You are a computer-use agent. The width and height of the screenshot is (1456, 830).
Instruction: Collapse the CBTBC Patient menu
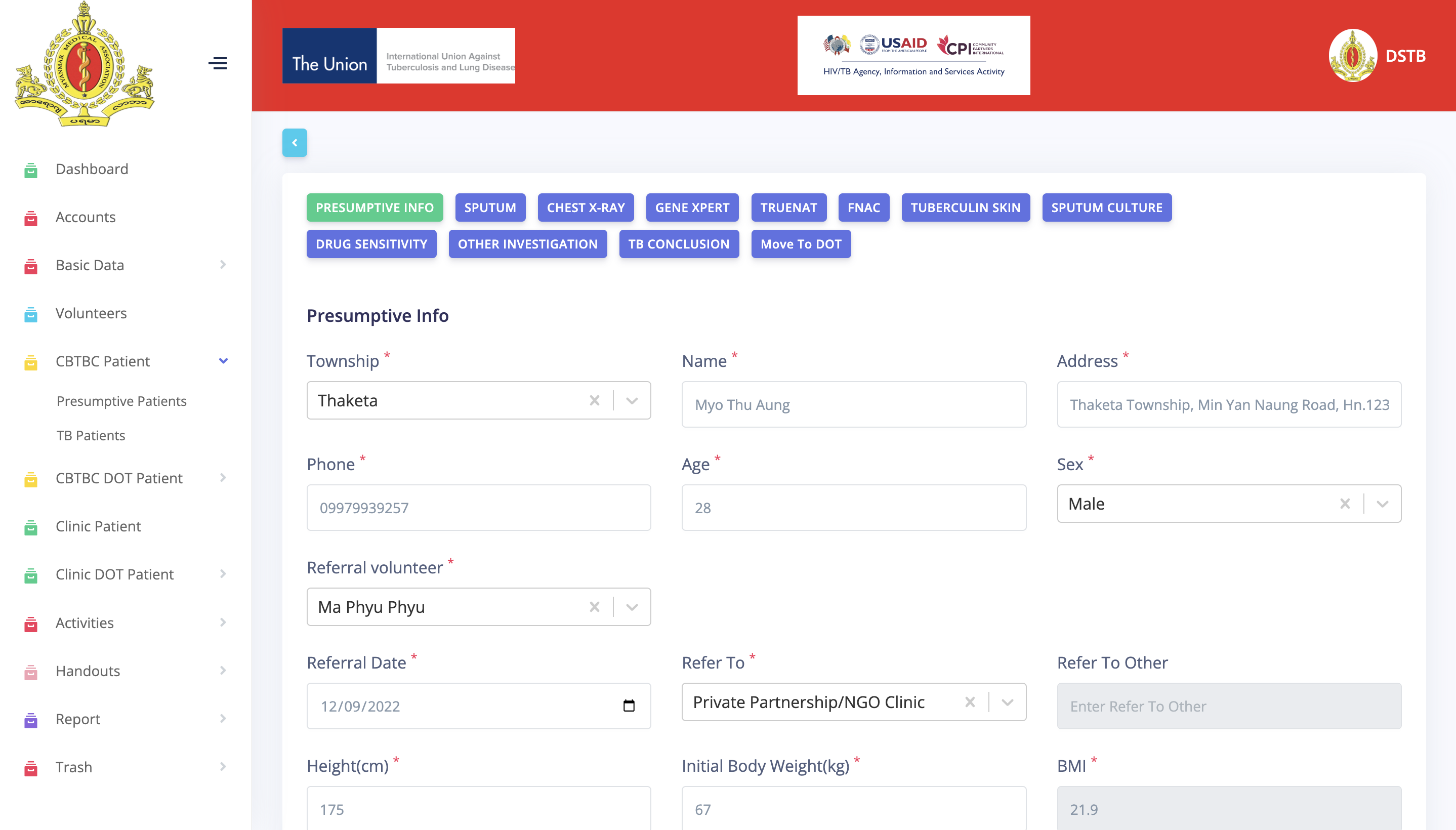[223, 361]
